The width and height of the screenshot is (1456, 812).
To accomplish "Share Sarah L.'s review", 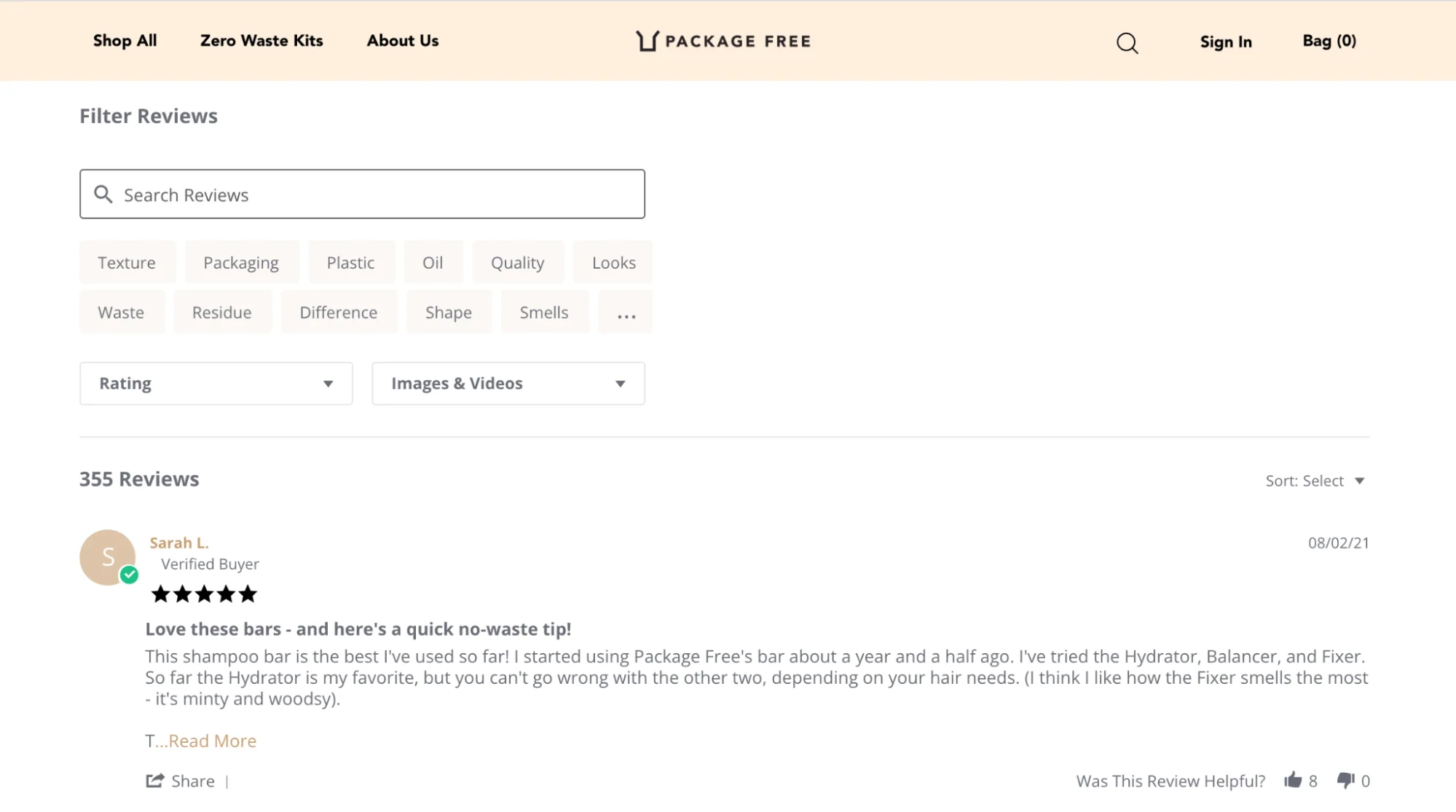I will coord(179,780).
